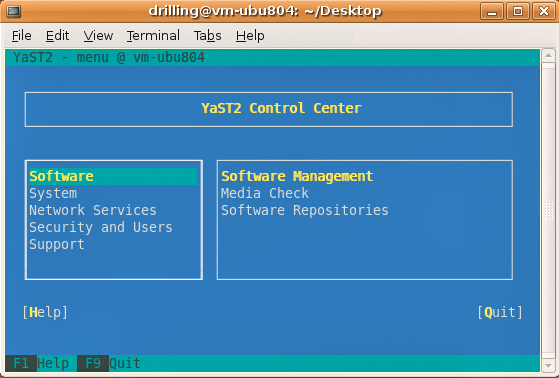Maximize the terminal window
Screen dimensions: 559x378
518,11
